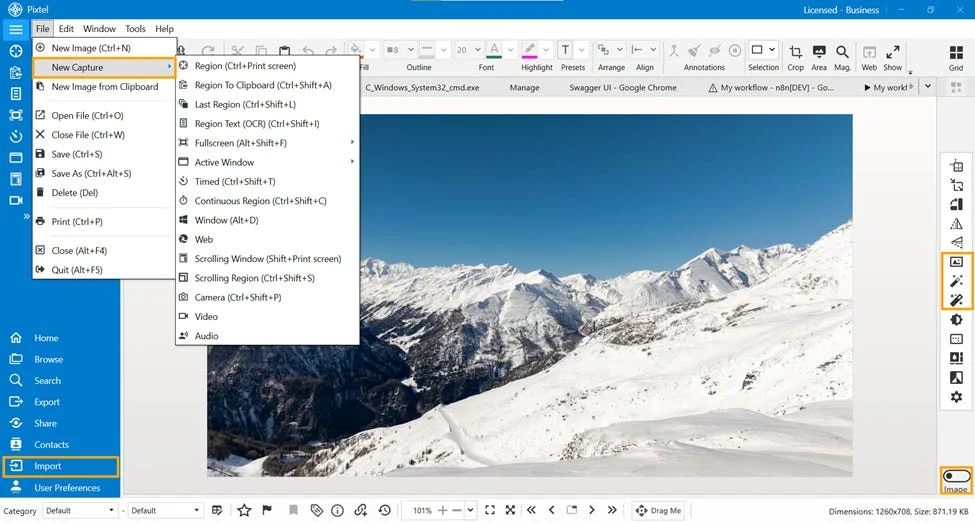Choose Camera capture from the submenu

pyautogui.click(x=267, y=297)
